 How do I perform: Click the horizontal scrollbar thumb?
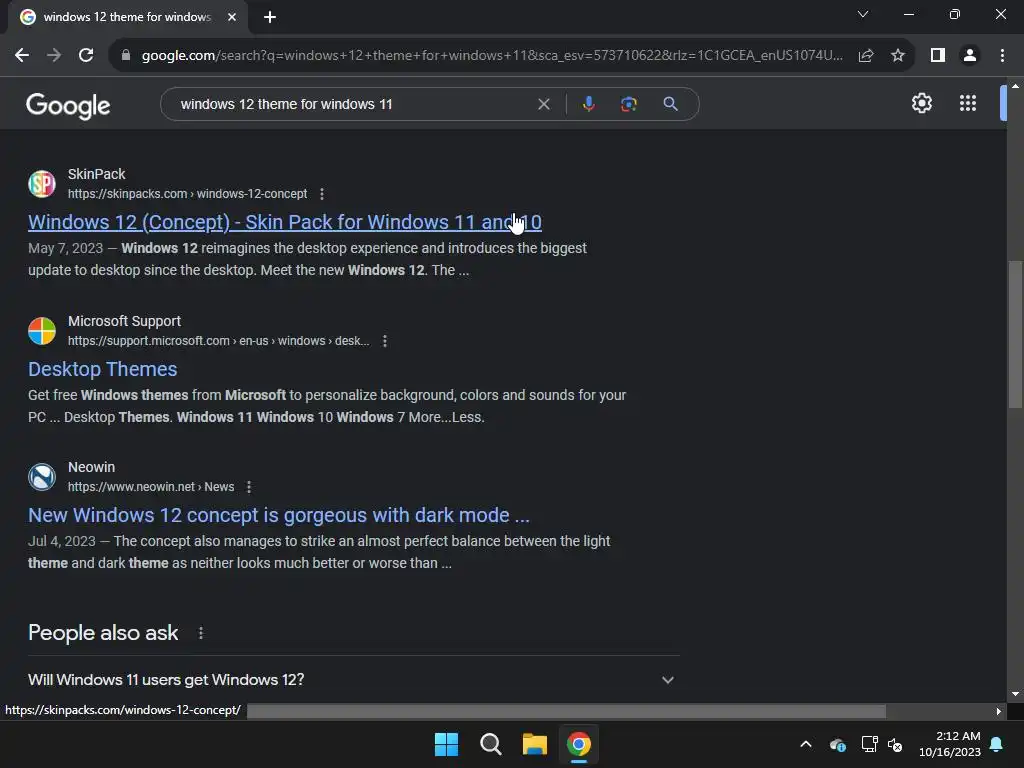[x=566, y=711]
